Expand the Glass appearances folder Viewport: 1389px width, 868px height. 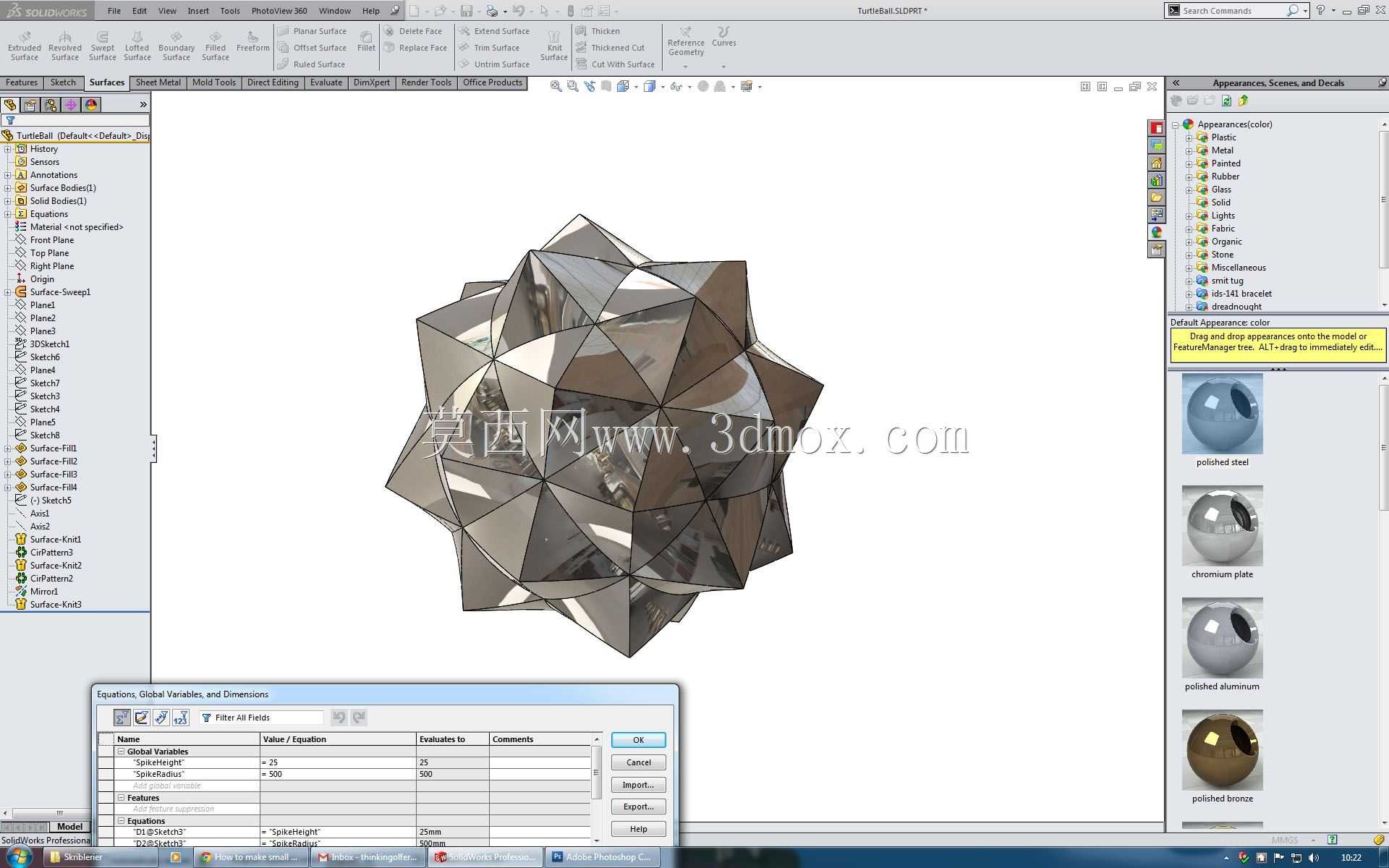(x=1189, y=190)
